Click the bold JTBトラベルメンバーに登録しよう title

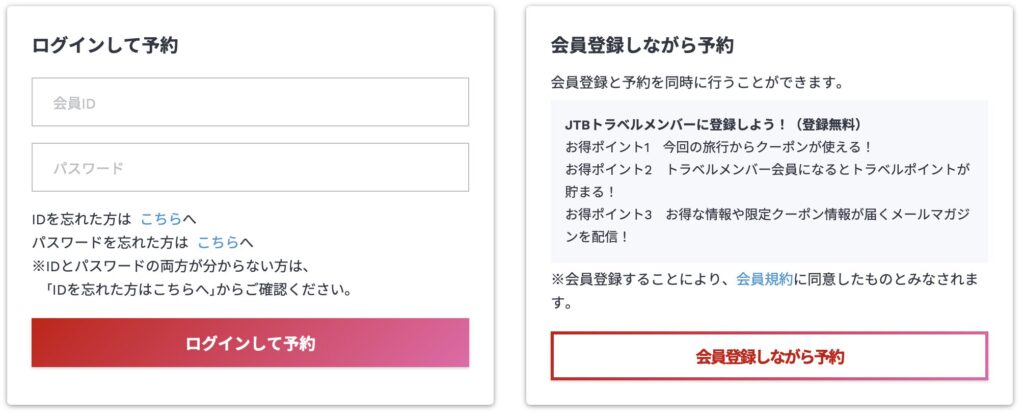[713, 125]
